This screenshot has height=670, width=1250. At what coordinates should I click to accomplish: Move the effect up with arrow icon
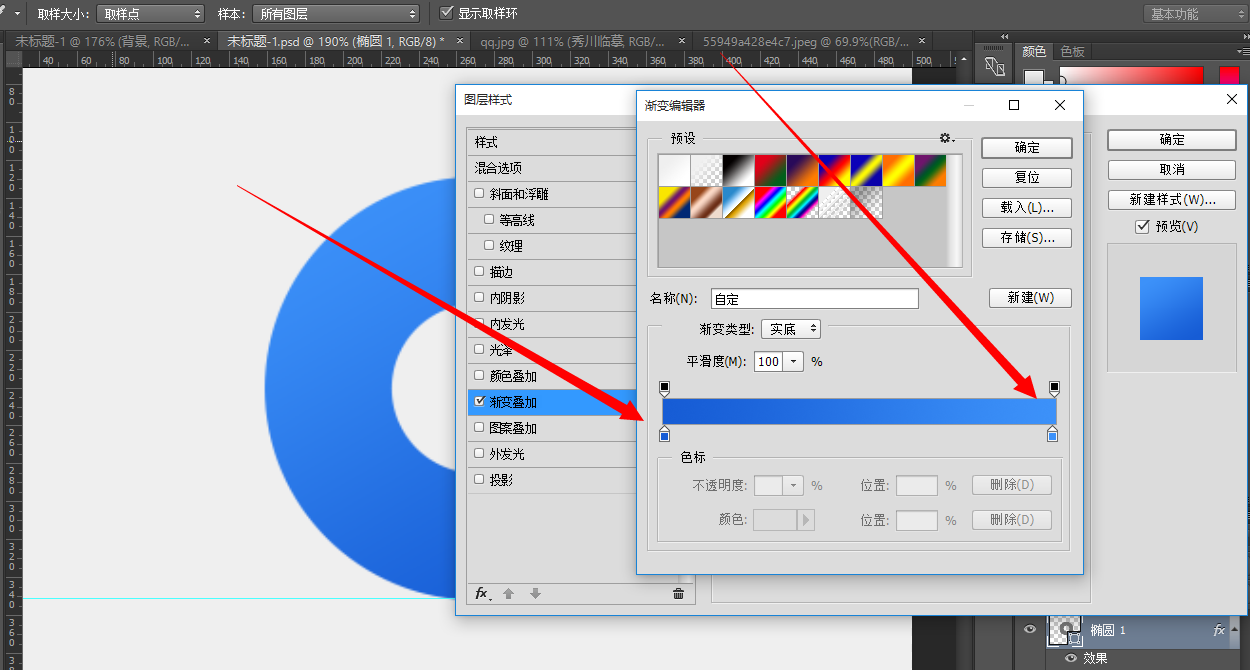click(x=509, y=593)
